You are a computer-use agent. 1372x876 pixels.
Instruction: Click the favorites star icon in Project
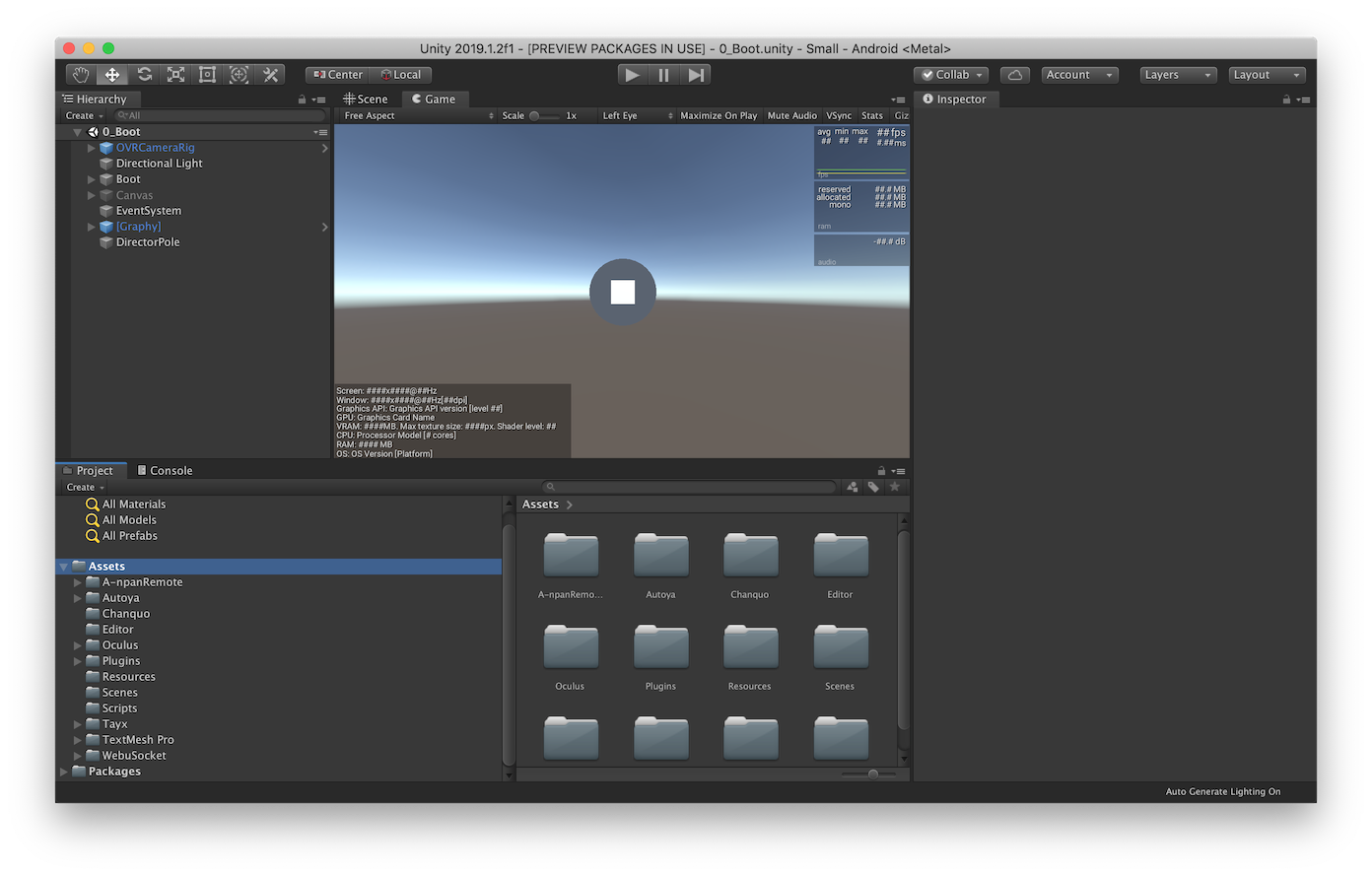[x=895, y=487]
